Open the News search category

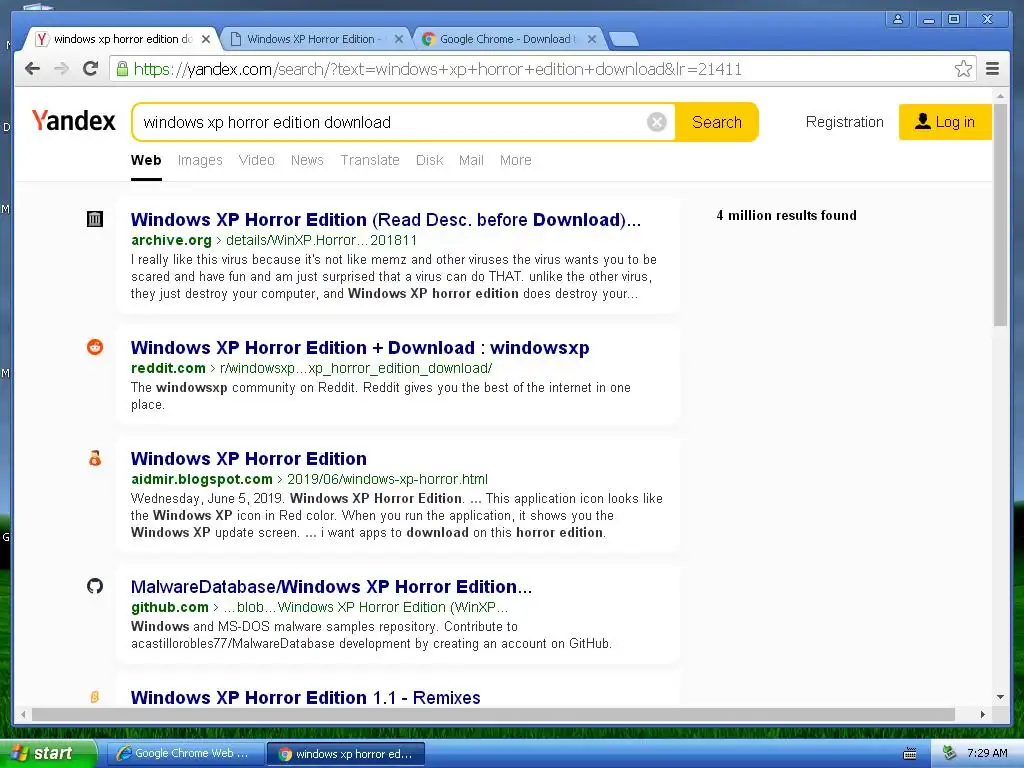(x=307, y=160)
